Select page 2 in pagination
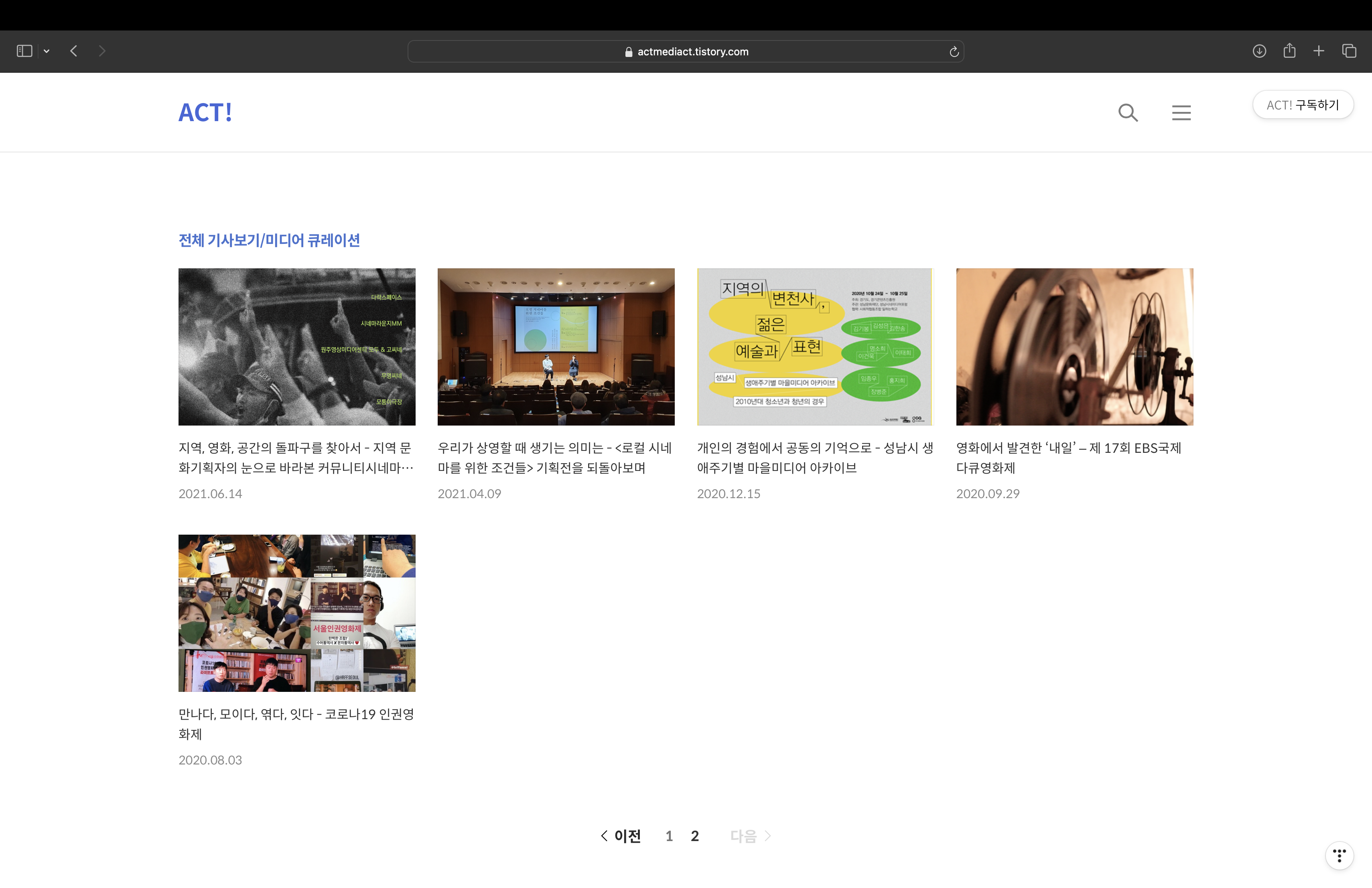 point(695,835)
